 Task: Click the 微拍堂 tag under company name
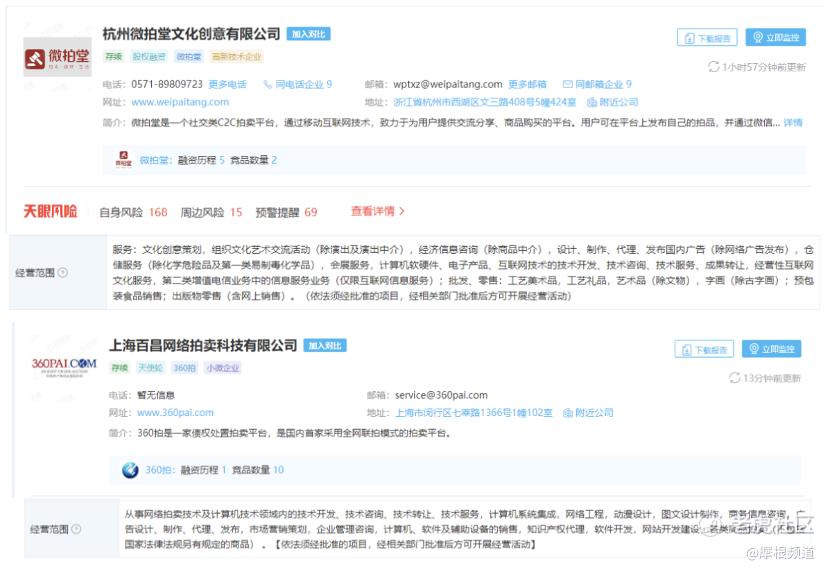coord(189,57)
